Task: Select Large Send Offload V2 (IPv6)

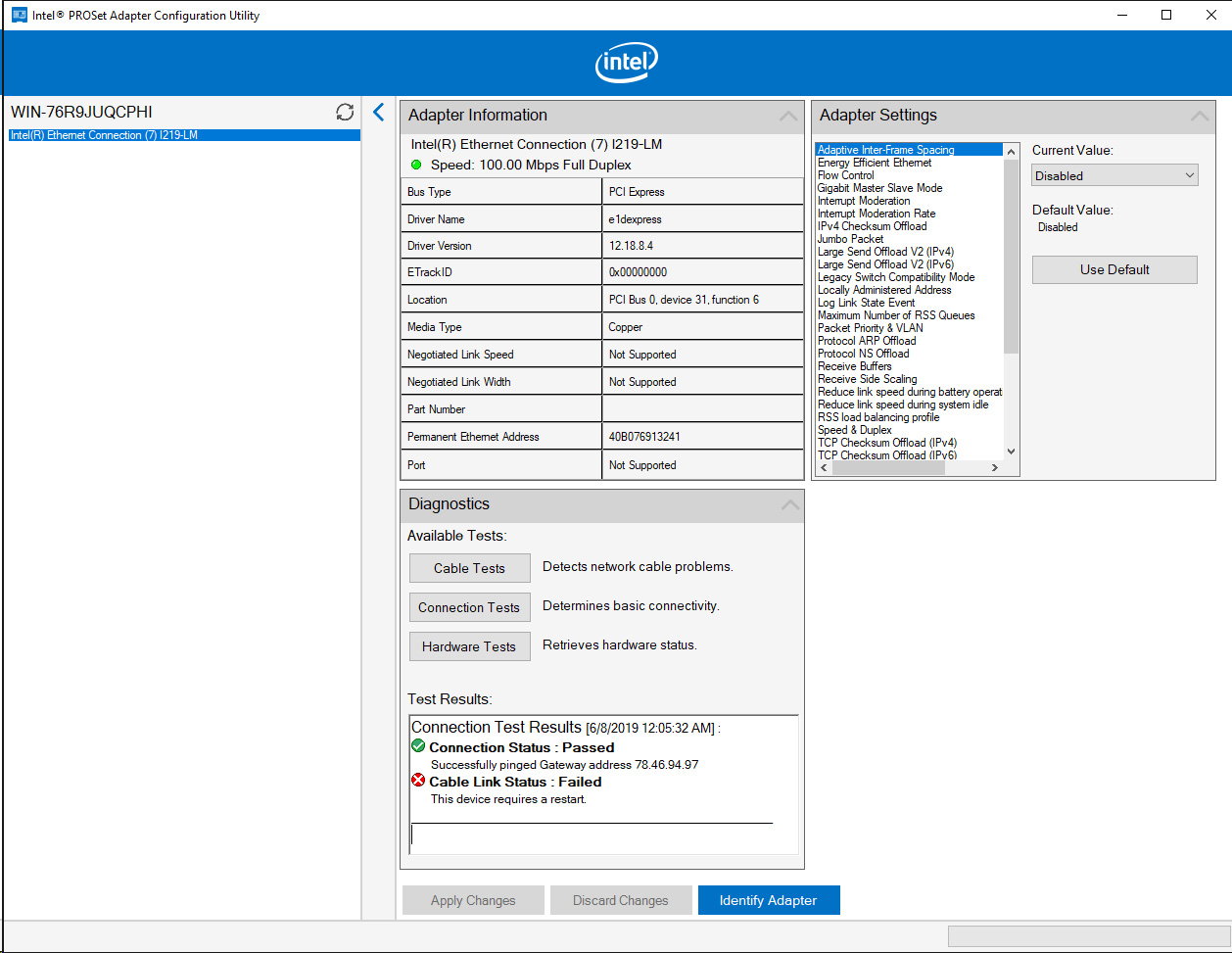Action: point(909,264)
